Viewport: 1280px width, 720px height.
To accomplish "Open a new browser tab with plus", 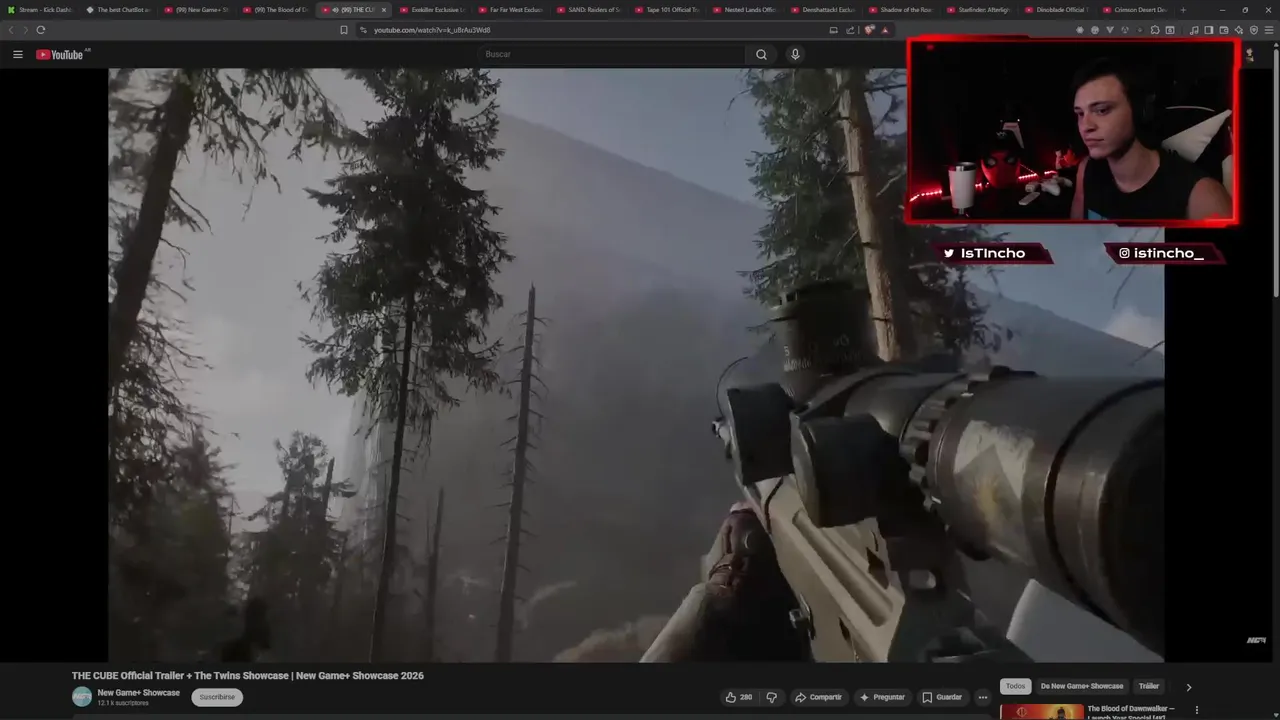I will pos(1184,9).
